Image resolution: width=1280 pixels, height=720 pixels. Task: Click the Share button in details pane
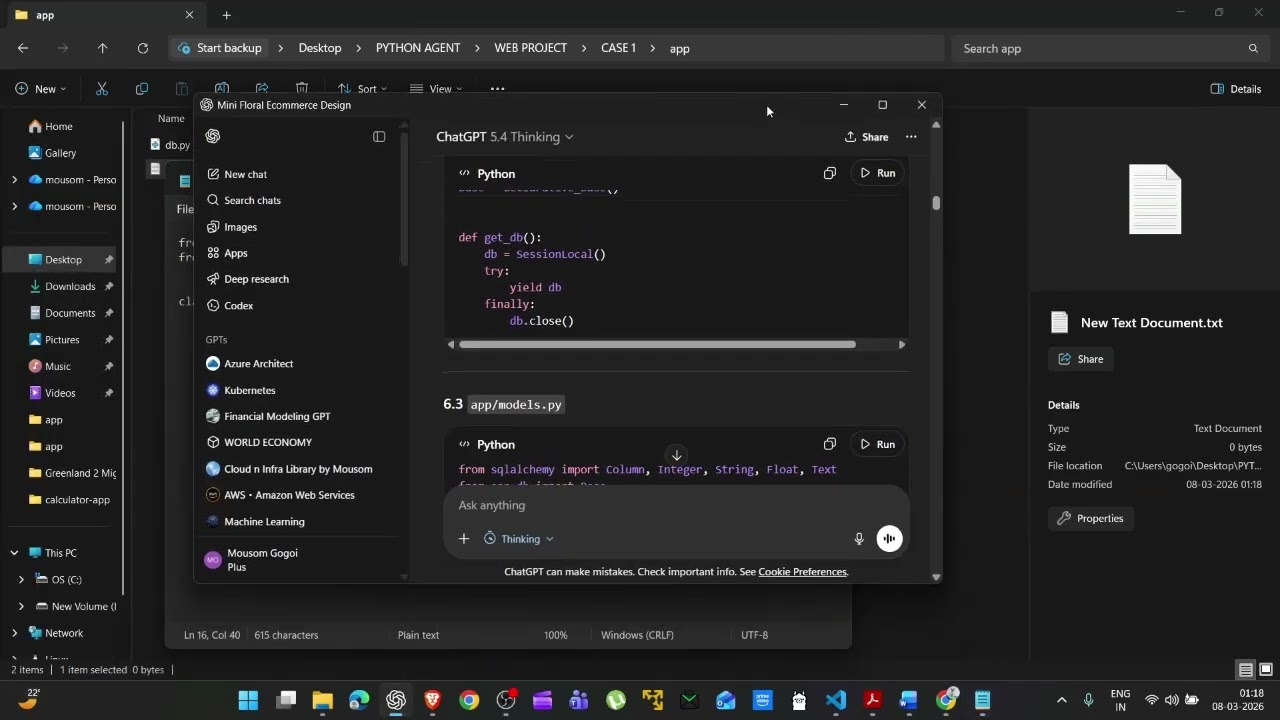pyautogui.click(x=1080, y=359)
